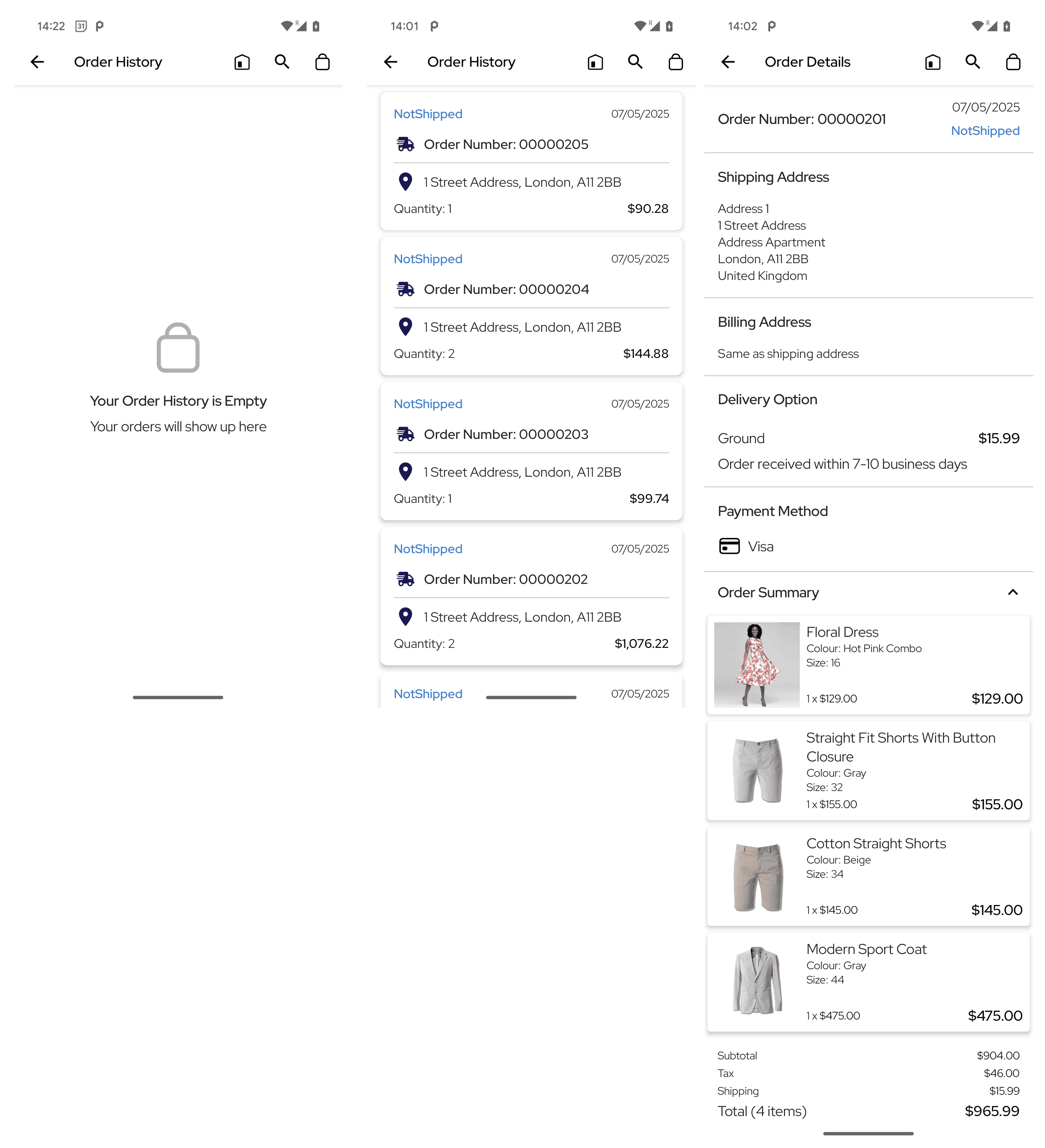
Task: Select the Floral Dress title
Action: (x=842, y=632)
